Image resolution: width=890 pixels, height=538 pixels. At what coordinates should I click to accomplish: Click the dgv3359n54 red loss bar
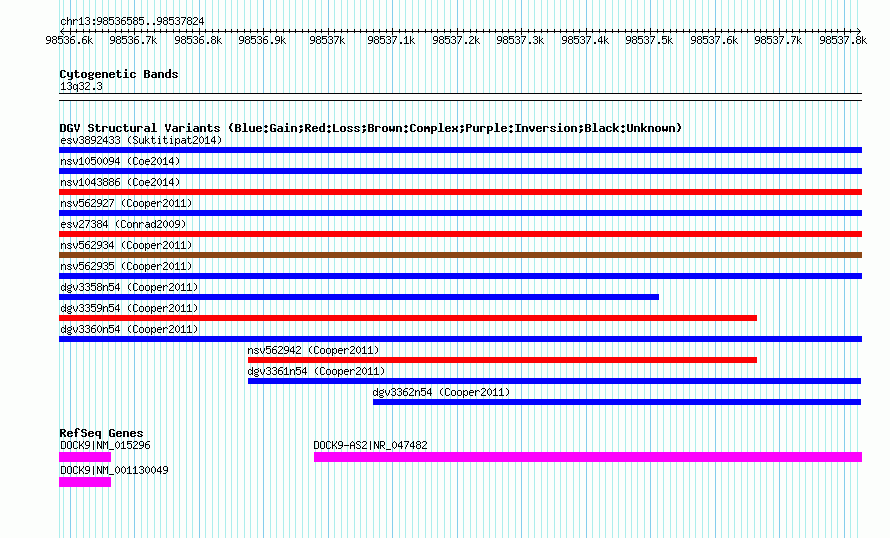coord(408,318)
